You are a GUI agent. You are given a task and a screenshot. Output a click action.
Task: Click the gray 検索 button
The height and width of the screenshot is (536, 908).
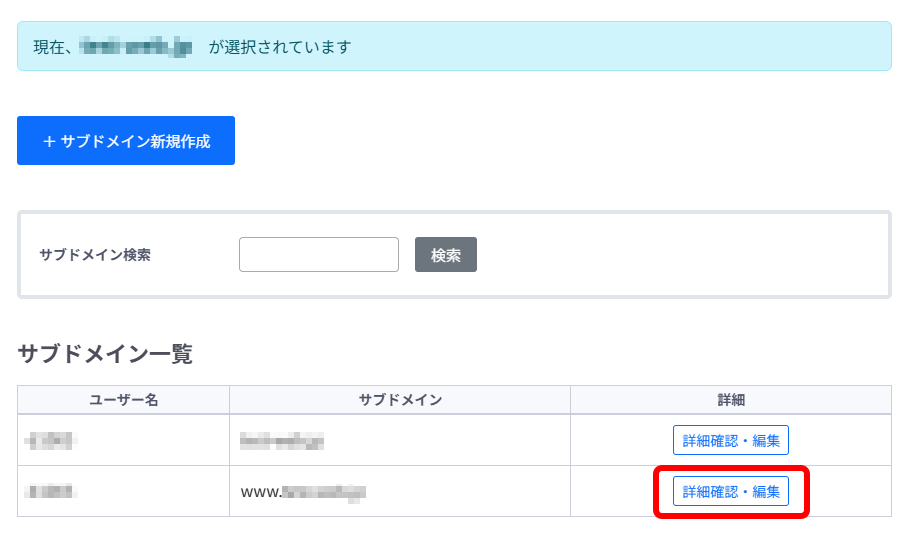coord(445,254)
